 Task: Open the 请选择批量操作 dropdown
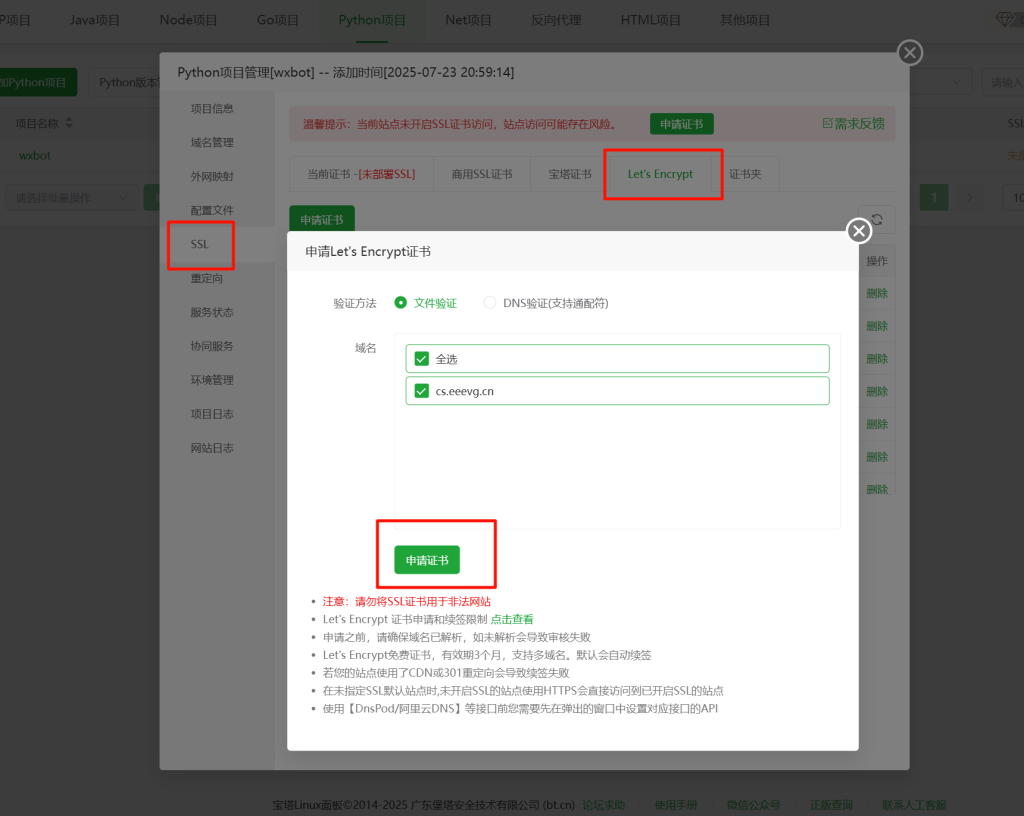(x=70, y=197)
